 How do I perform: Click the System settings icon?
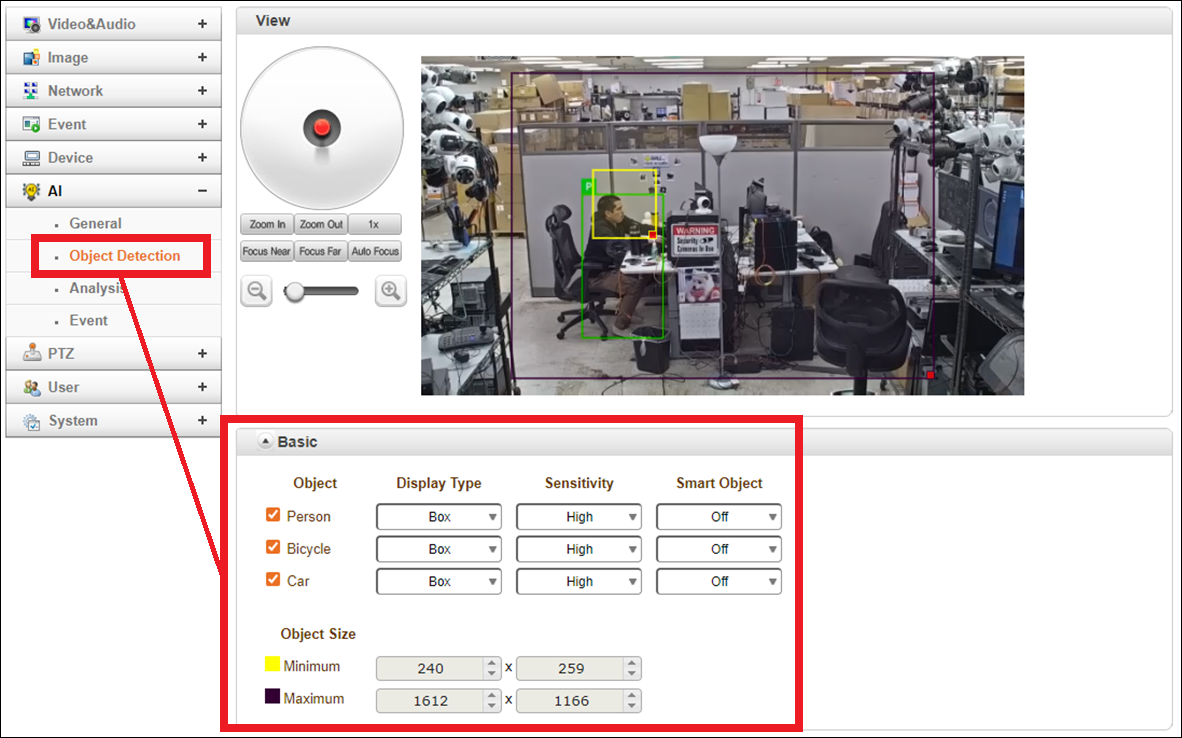coord(31,421)
